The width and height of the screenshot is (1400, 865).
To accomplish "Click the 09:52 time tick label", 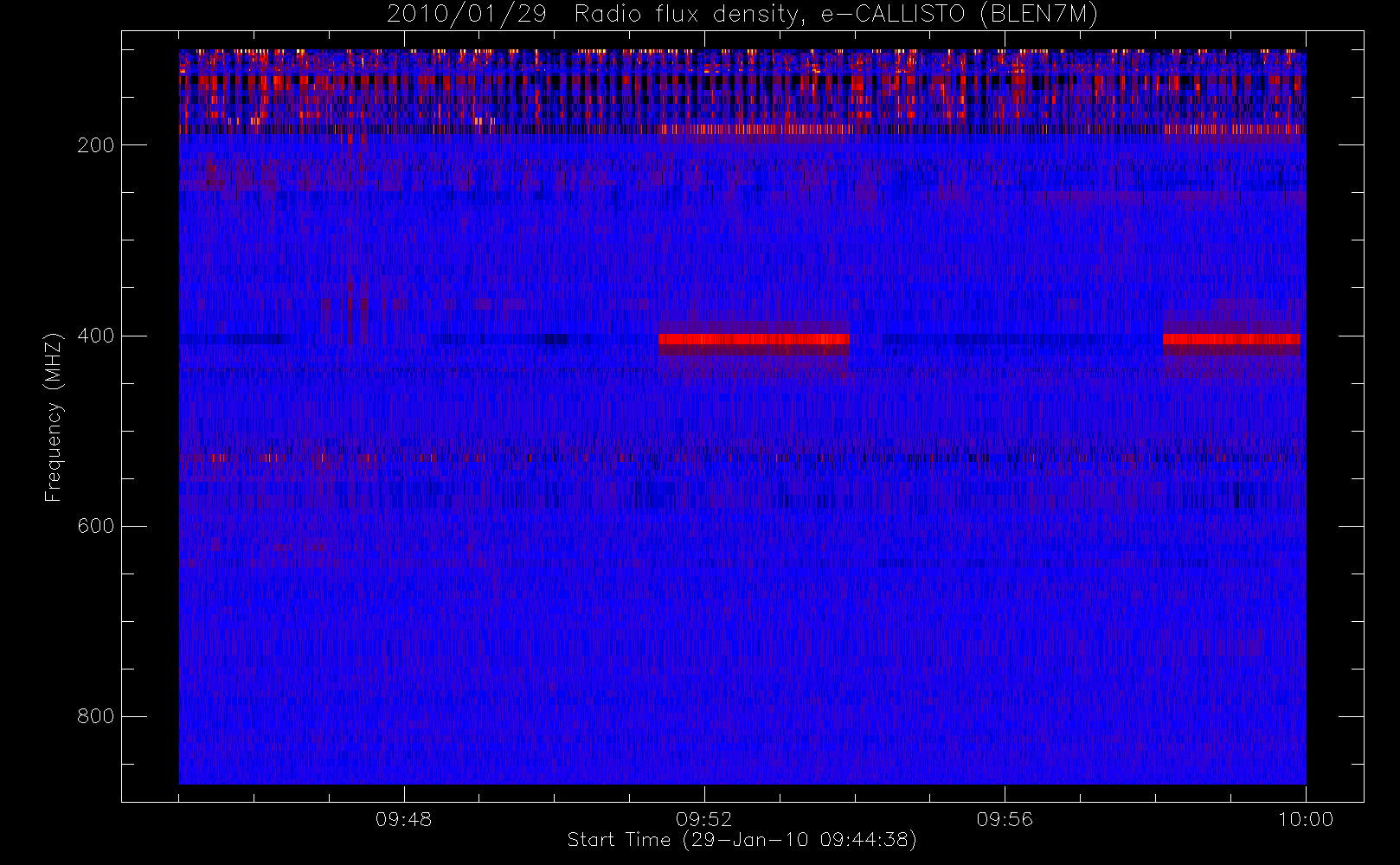I will (704, 819).
